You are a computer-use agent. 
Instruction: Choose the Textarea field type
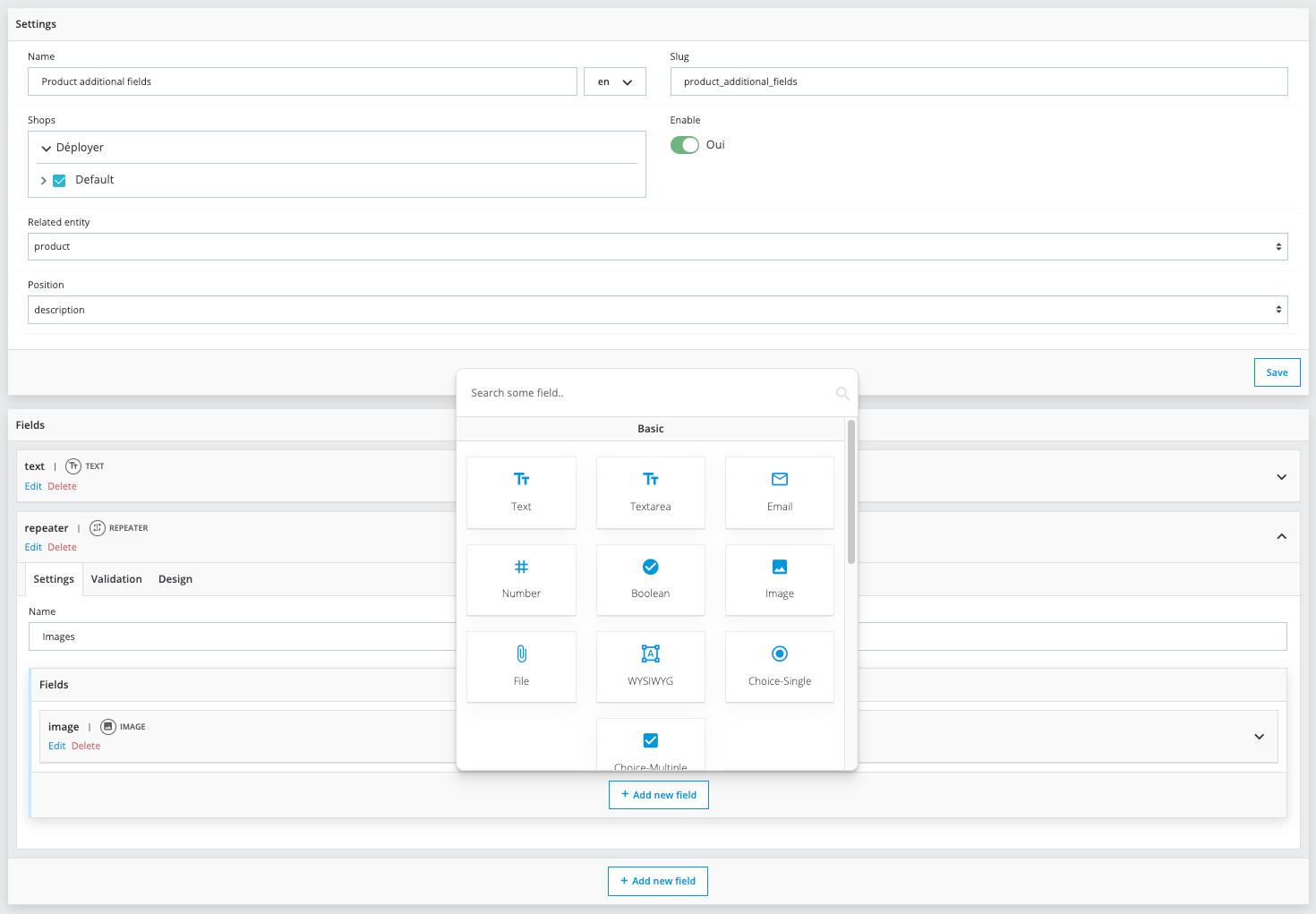pos(650,491)
